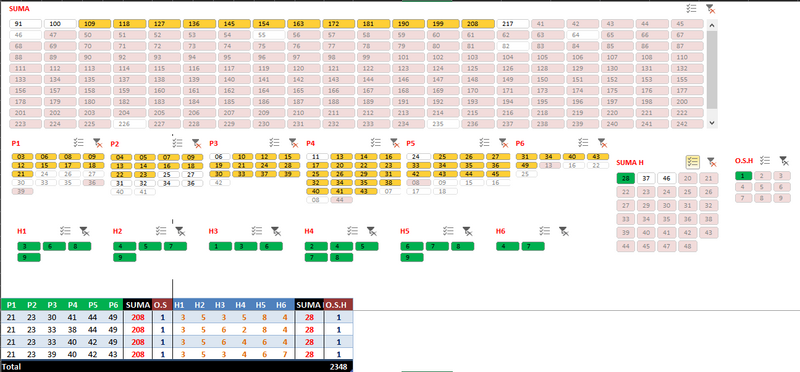Choose 24 in the P5 slicer
The width and height of the screenshot is (800, 372).
417,157
